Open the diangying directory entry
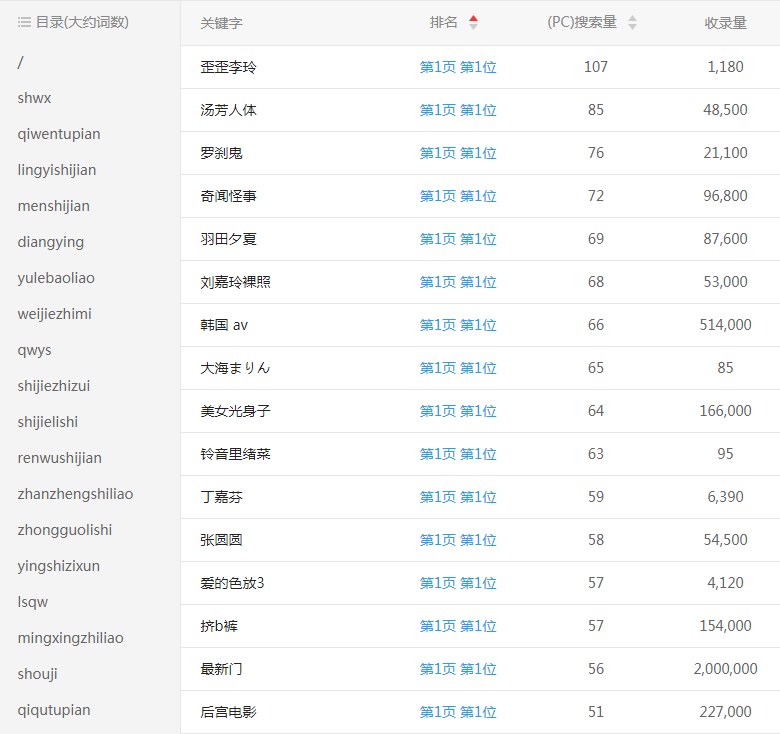The width and height of the screenshot is (780, 734). tap(51, 242)
